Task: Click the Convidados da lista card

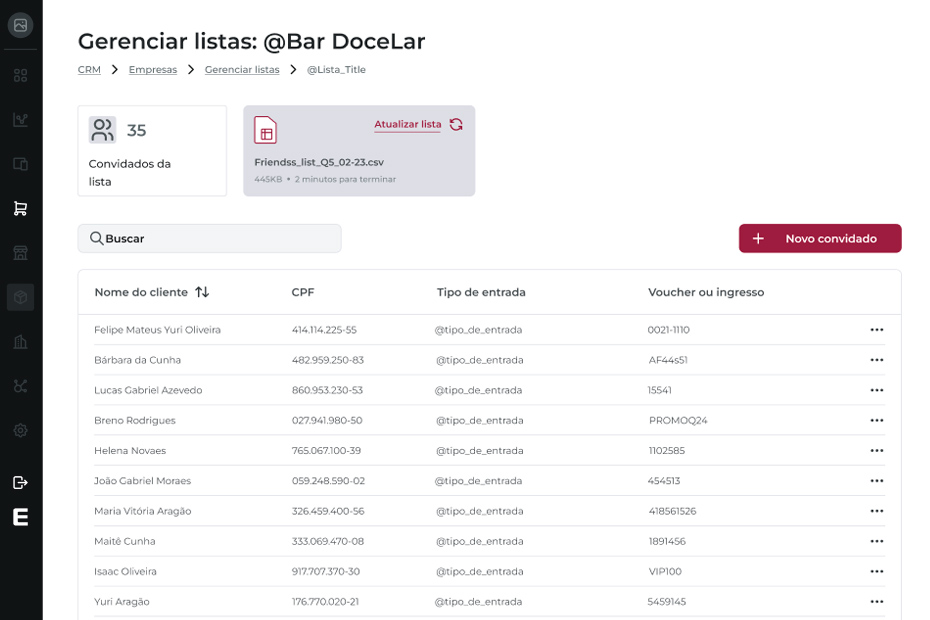Action: [152, 151]
